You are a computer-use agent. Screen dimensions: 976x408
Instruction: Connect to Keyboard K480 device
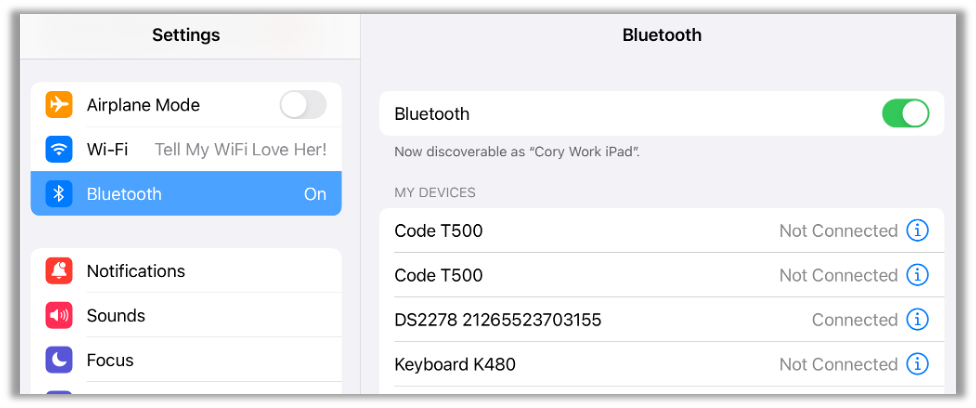pyautogui.click(x=600, y=364)
